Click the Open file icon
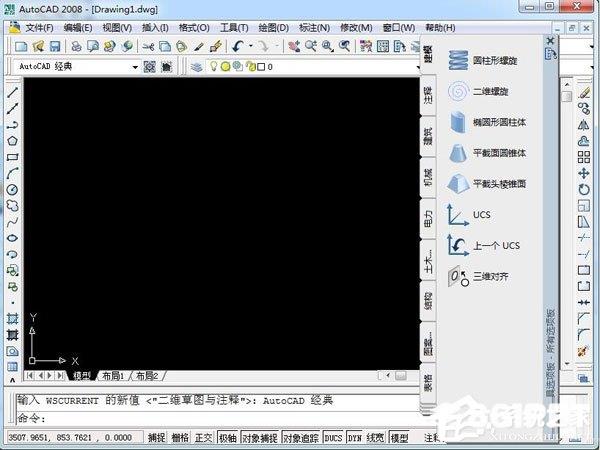The width and height of the screenshot is (600, 450). click(x=38, y=47)
